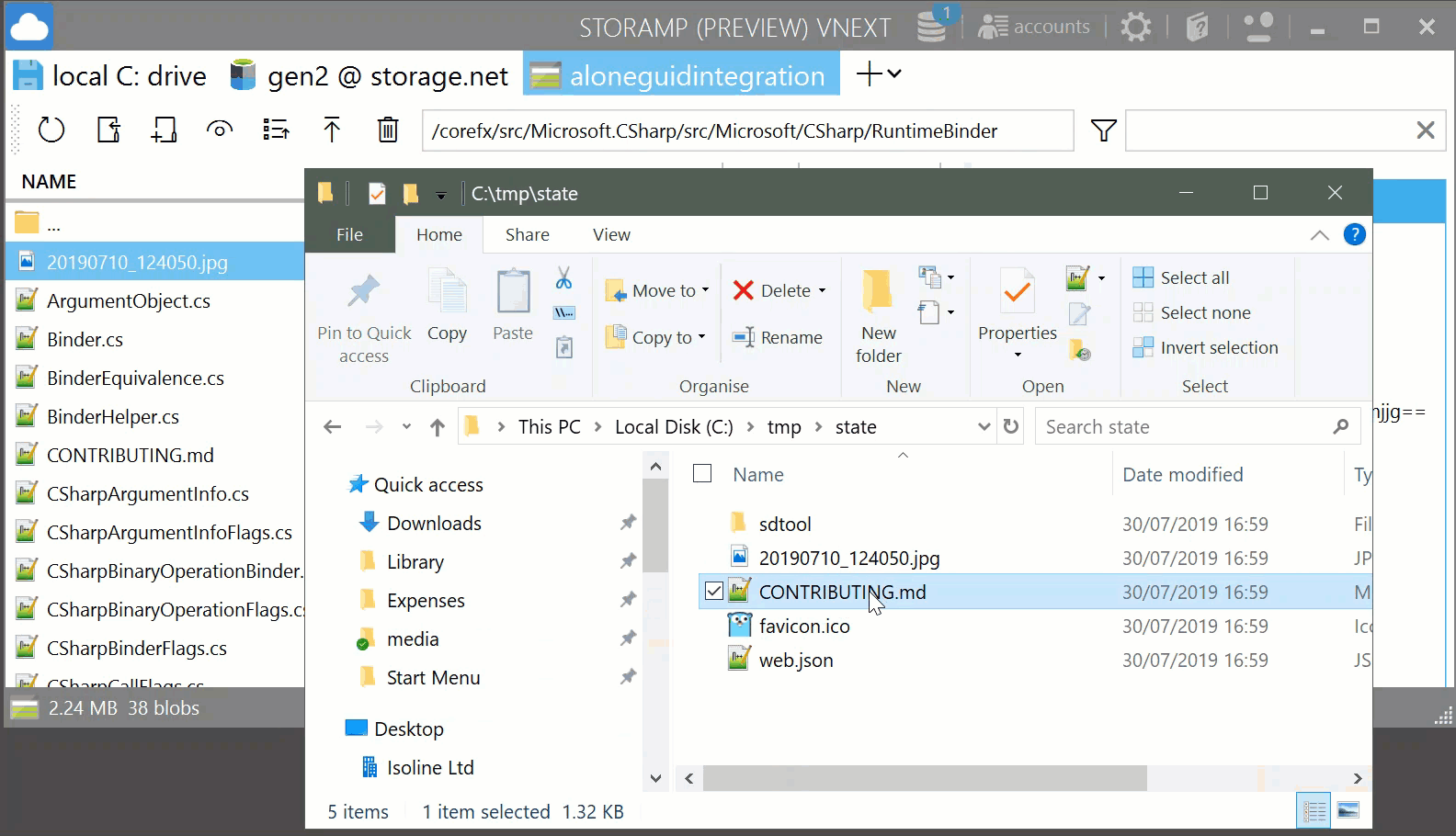Click the preview eye icon in Storamp toolbar
This screenshot has height=836, width=1456.
click(220, 130)
